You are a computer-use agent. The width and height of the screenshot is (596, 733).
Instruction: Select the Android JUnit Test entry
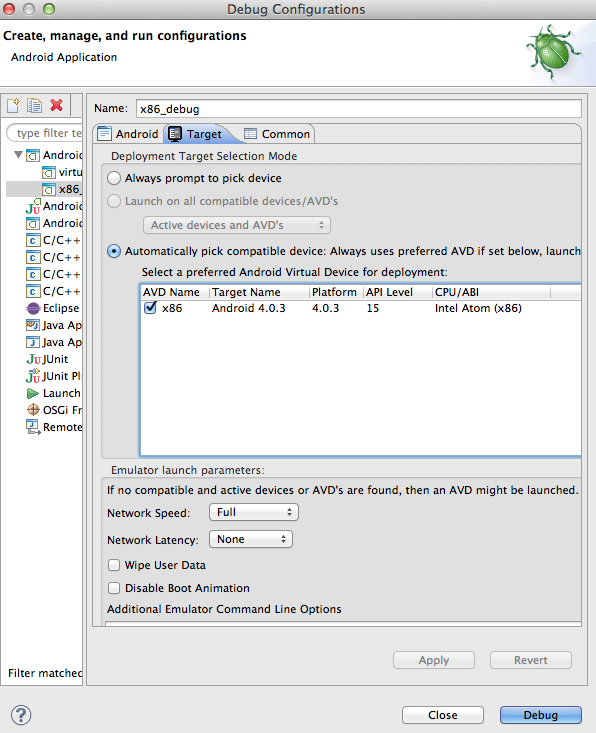(54, 206)
